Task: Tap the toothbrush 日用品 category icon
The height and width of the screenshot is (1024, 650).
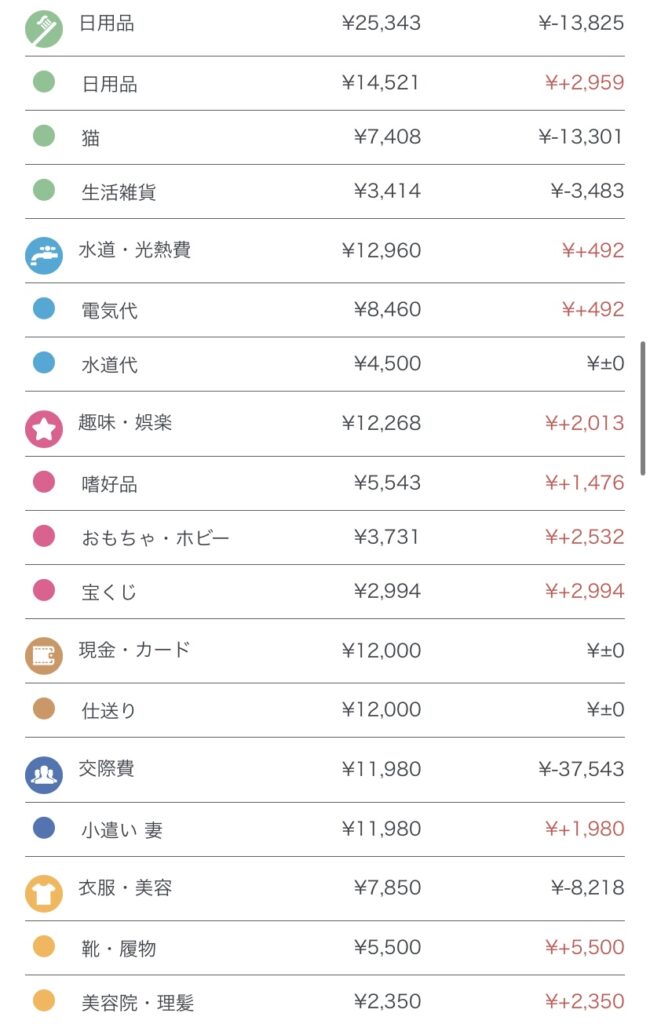Action: click(x=43, y=27)
